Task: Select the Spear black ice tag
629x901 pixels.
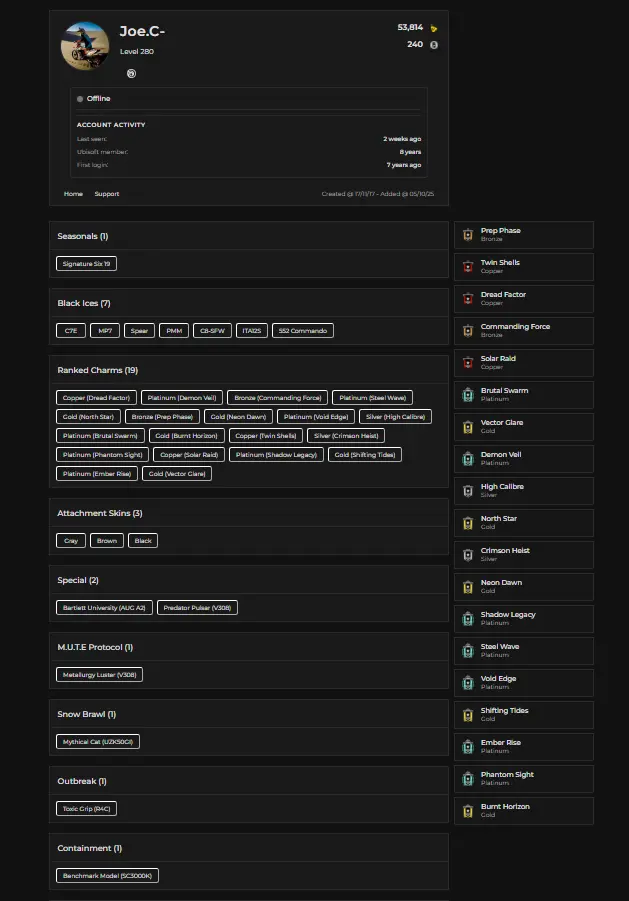Action: (x=139, y=330)
